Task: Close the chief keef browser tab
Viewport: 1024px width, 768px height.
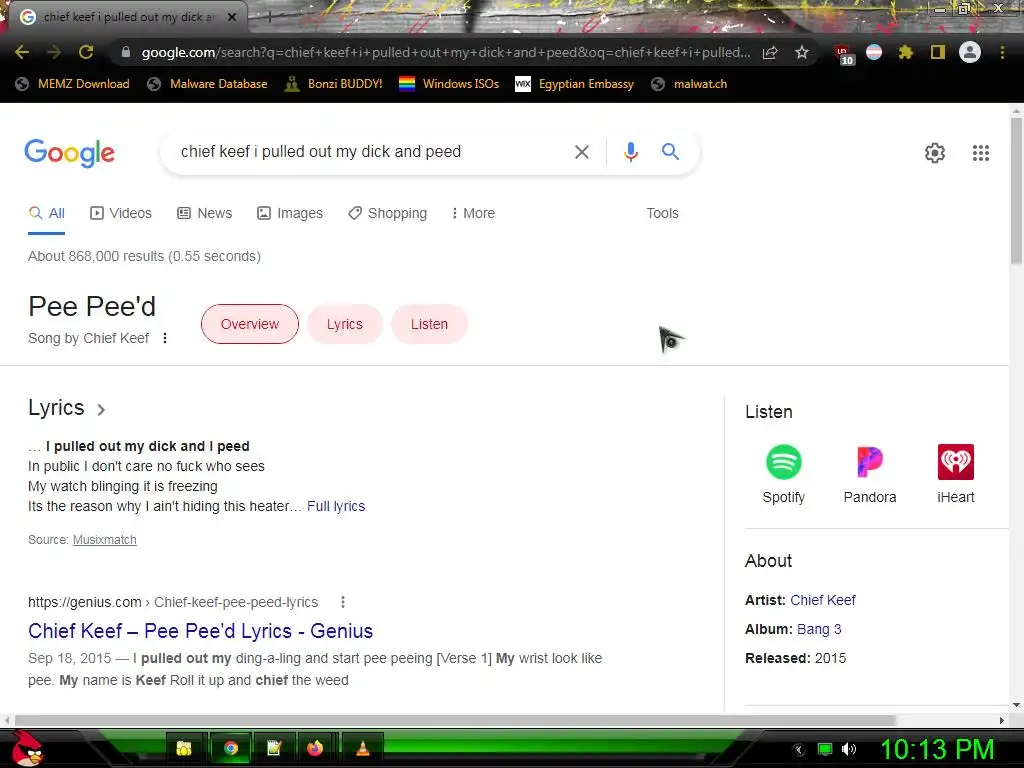Action: (232, 17)
